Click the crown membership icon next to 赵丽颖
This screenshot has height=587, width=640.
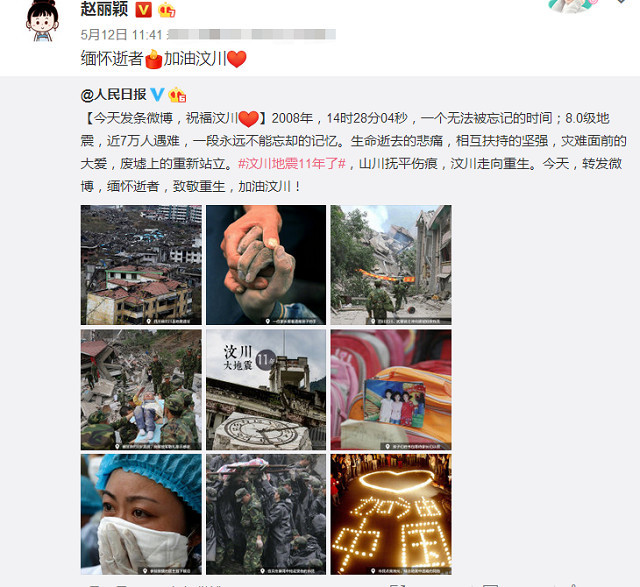(x=167, y=10)
